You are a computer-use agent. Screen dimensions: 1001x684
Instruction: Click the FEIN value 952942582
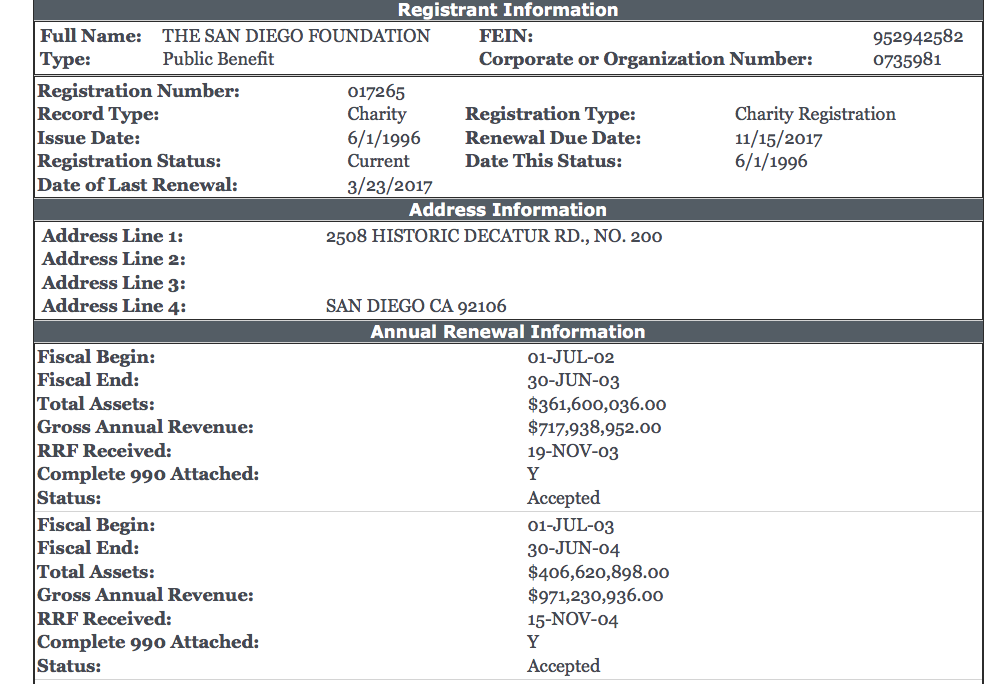[x=918, y=37]
